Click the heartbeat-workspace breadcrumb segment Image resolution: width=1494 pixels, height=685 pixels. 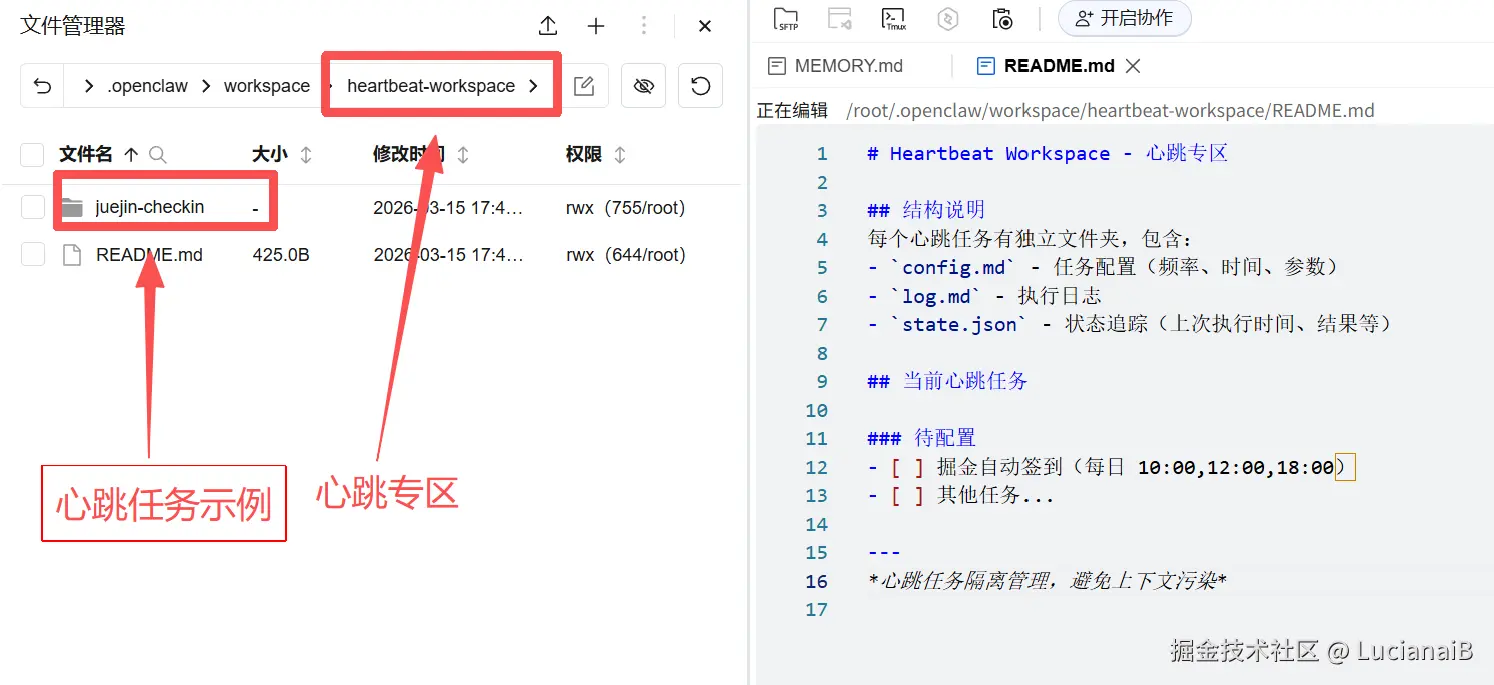pos(431,86)
